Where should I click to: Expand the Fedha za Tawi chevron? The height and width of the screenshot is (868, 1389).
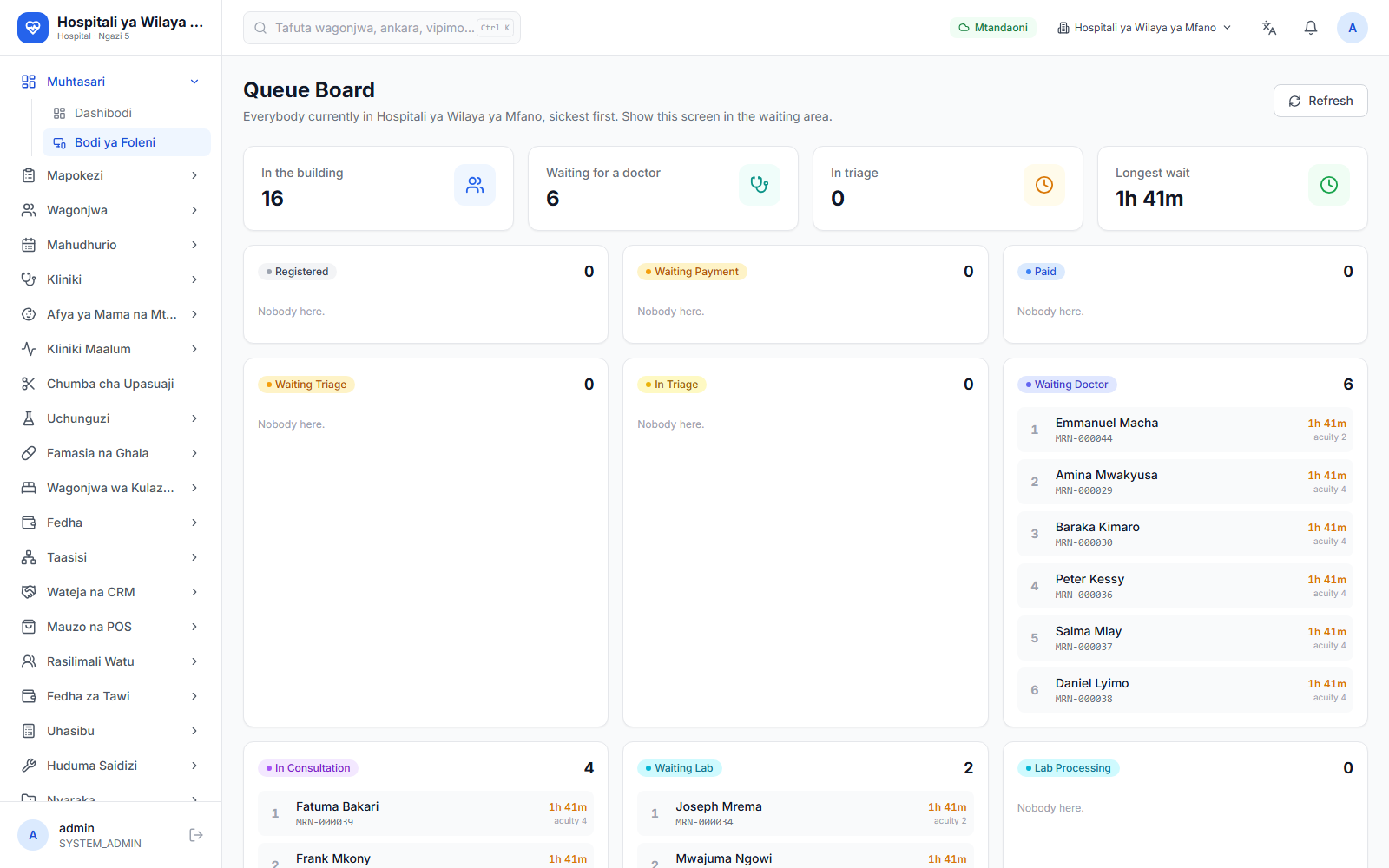point(194,696)
